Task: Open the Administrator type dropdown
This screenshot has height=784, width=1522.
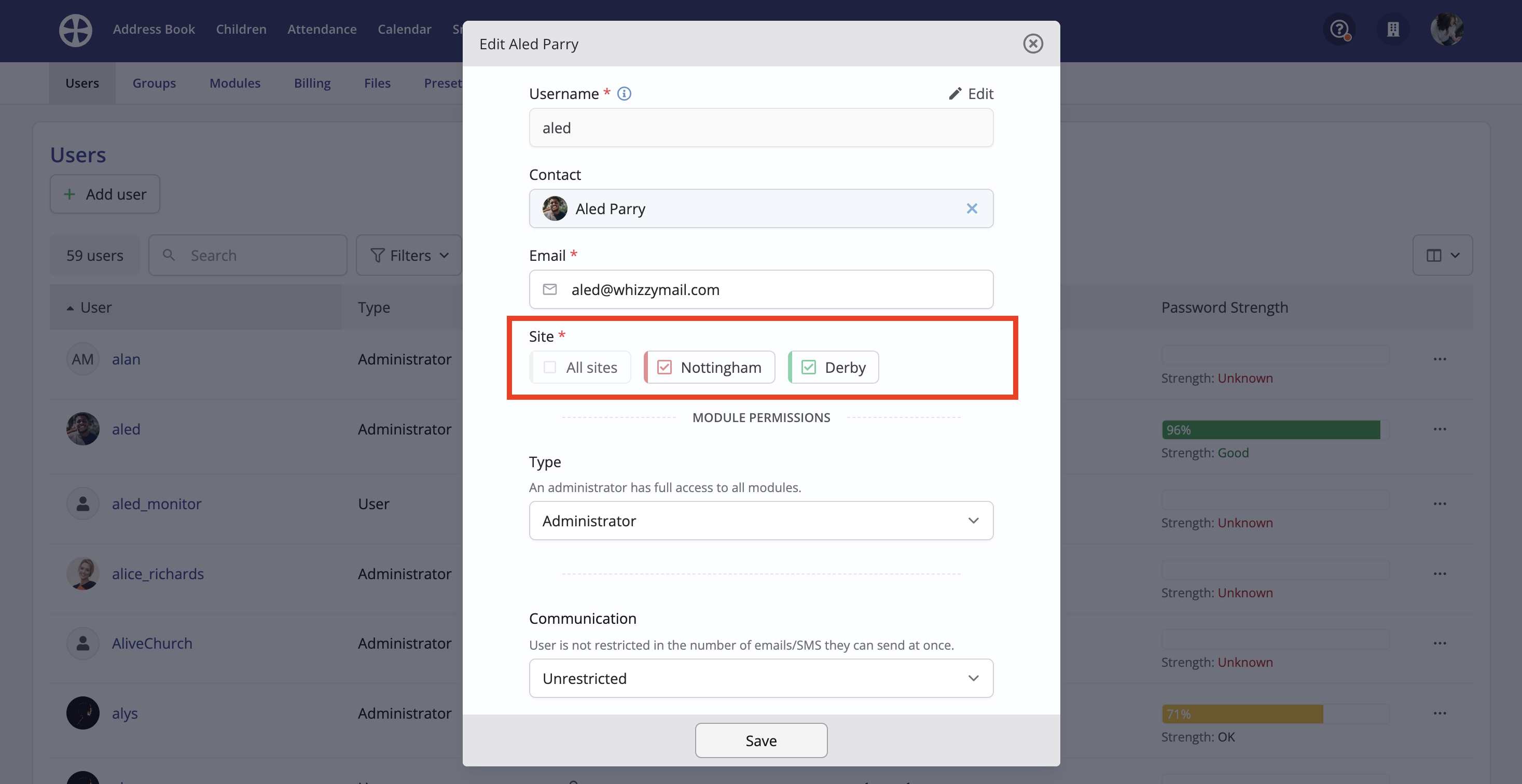Action: point(761,521)
